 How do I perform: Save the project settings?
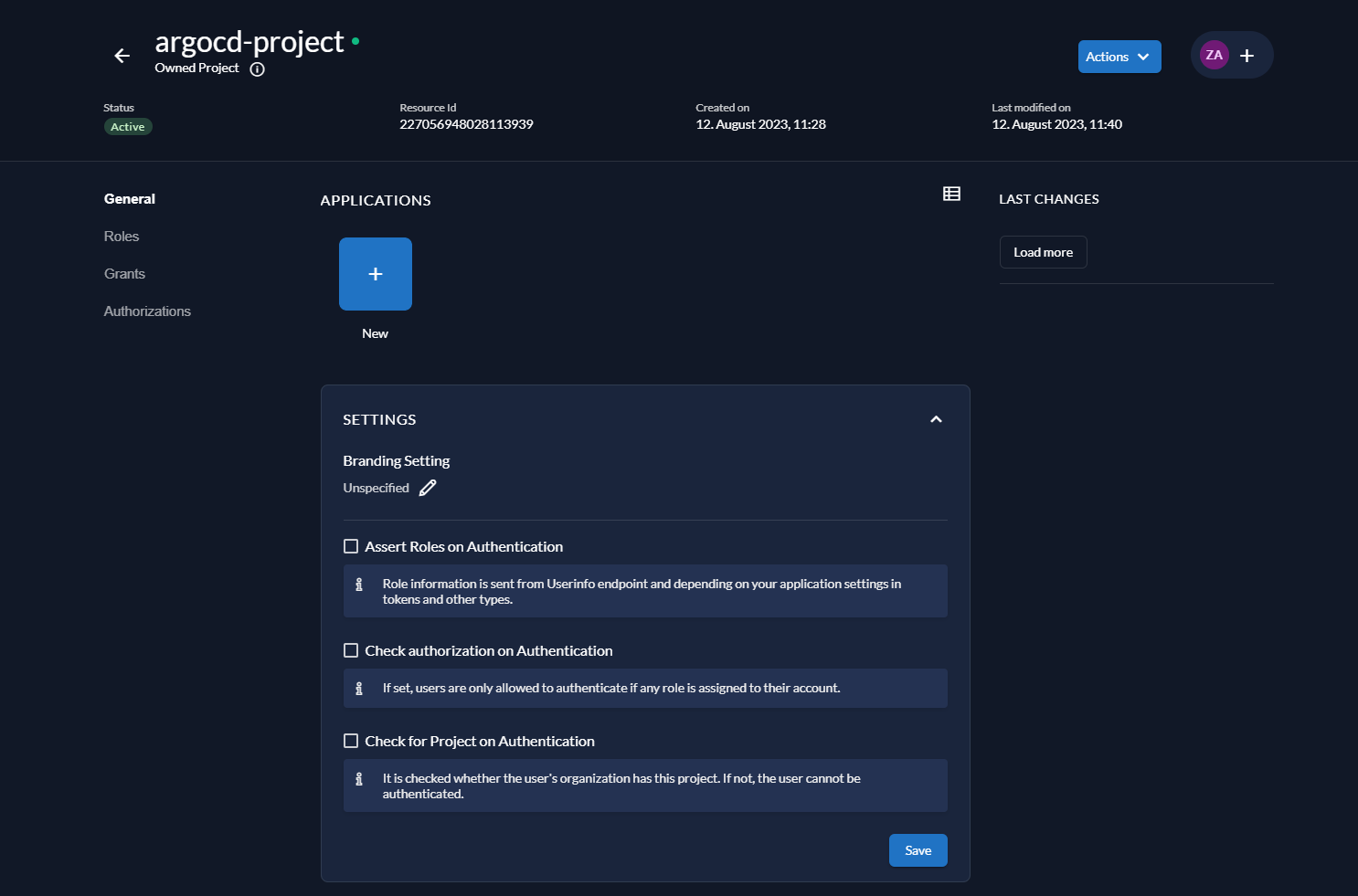pos(918,849)
